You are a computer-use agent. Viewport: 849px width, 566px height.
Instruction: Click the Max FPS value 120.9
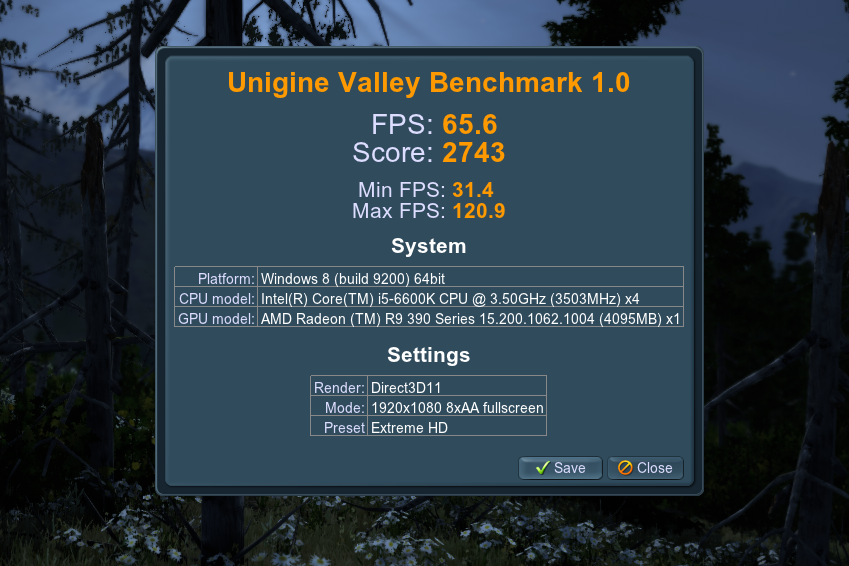(479, 211)
